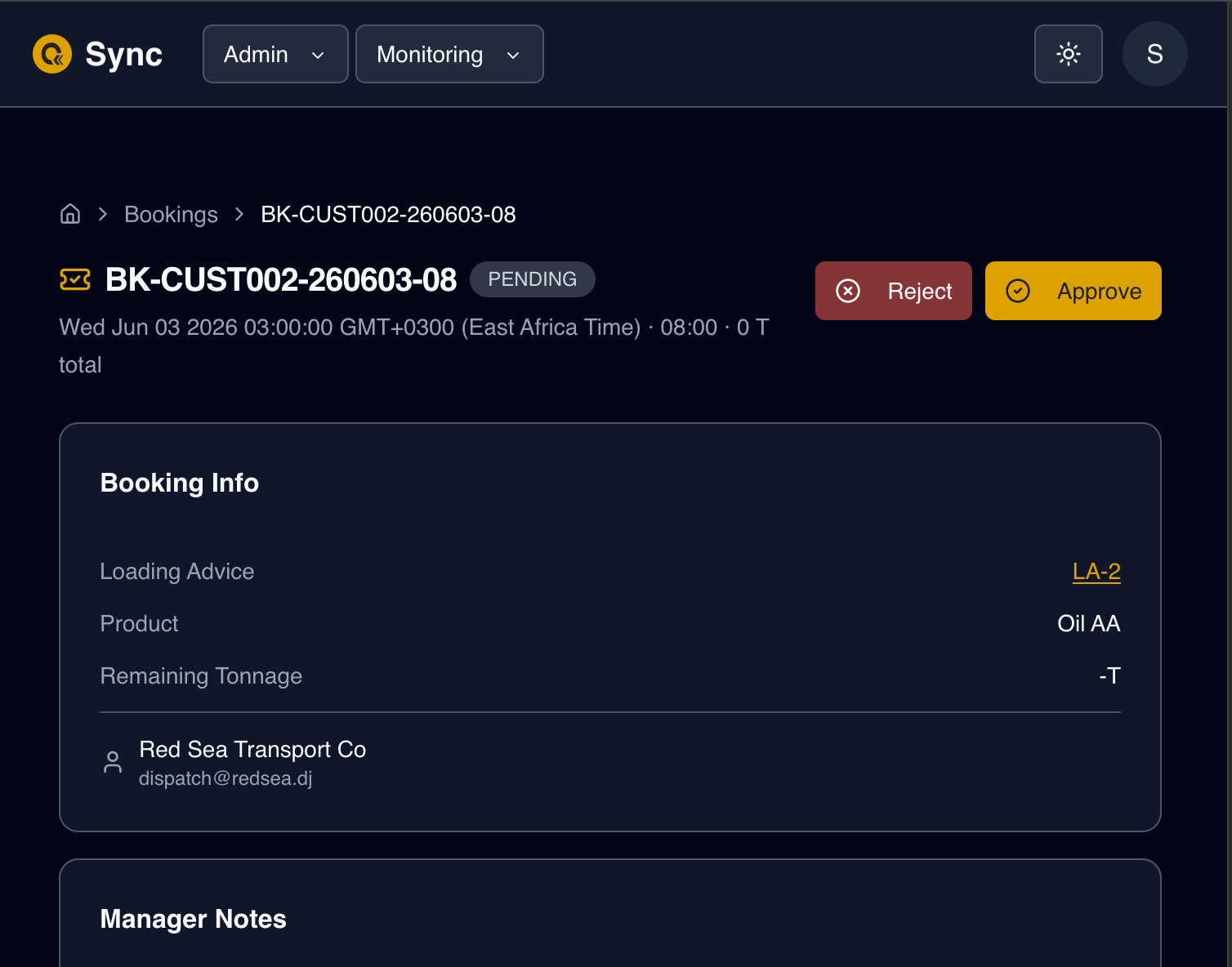Screen dimensions: 1232x967
Task: Click breadcrumb item BK-CUST002-260603-08
Action: (388, 214)
